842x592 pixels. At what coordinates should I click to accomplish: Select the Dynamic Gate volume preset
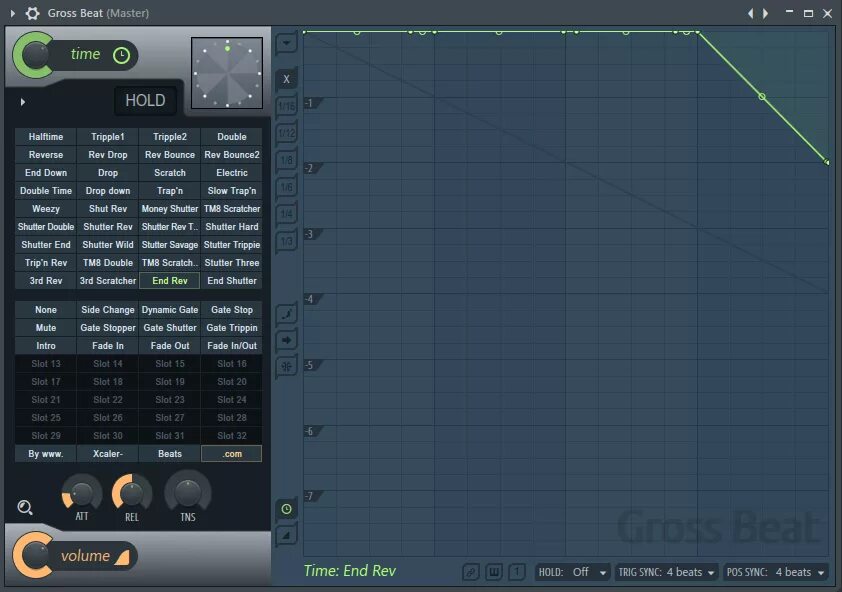click(170, 309)
